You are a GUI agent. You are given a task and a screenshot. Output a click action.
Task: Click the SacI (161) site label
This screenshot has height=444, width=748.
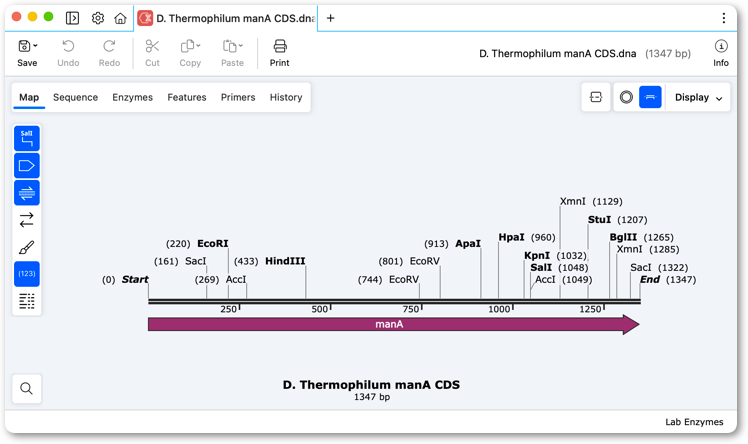180,261
